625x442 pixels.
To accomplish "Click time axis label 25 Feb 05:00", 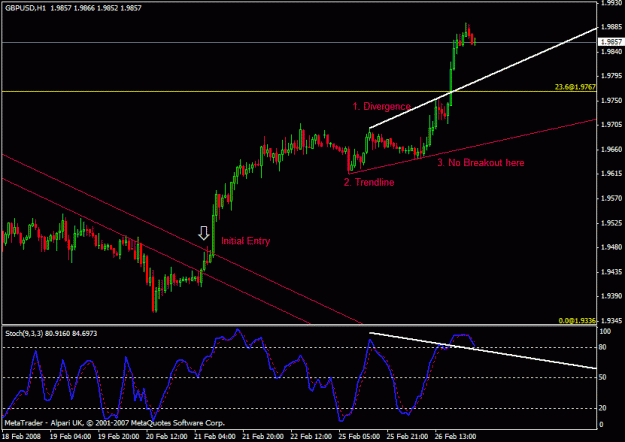I will (x=359, y=436).
